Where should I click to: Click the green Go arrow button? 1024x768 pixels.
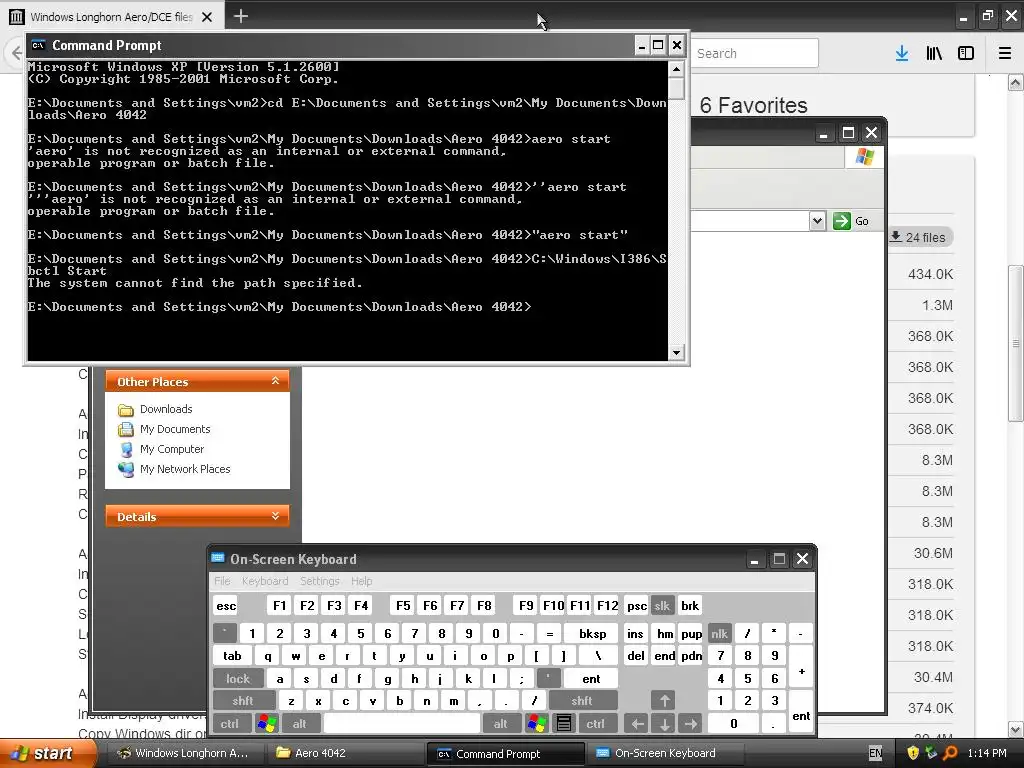[x=842, y=221]
